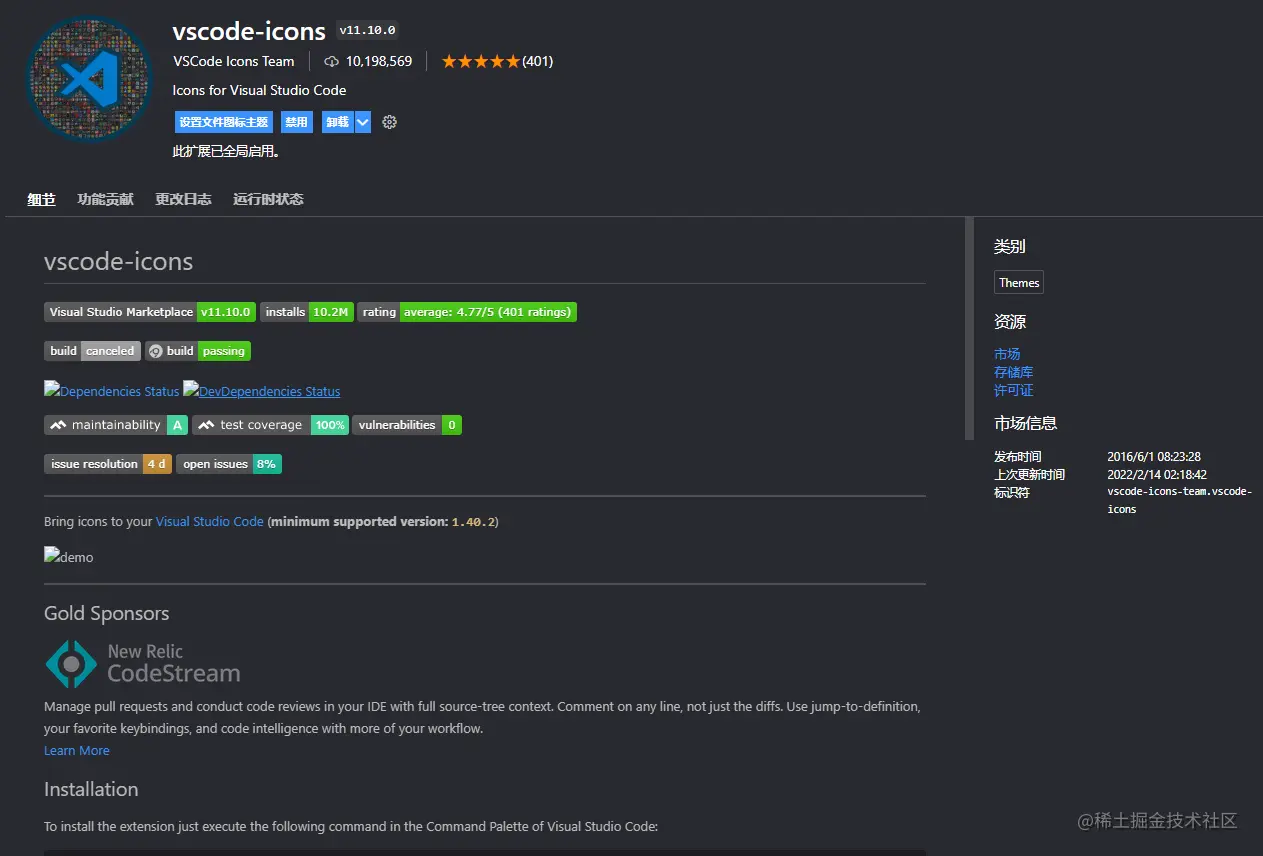The width and height of the screenshot is (1263, 856).
Task: Click the broken demo image placeholder
Action: click(x=69, y=556)
